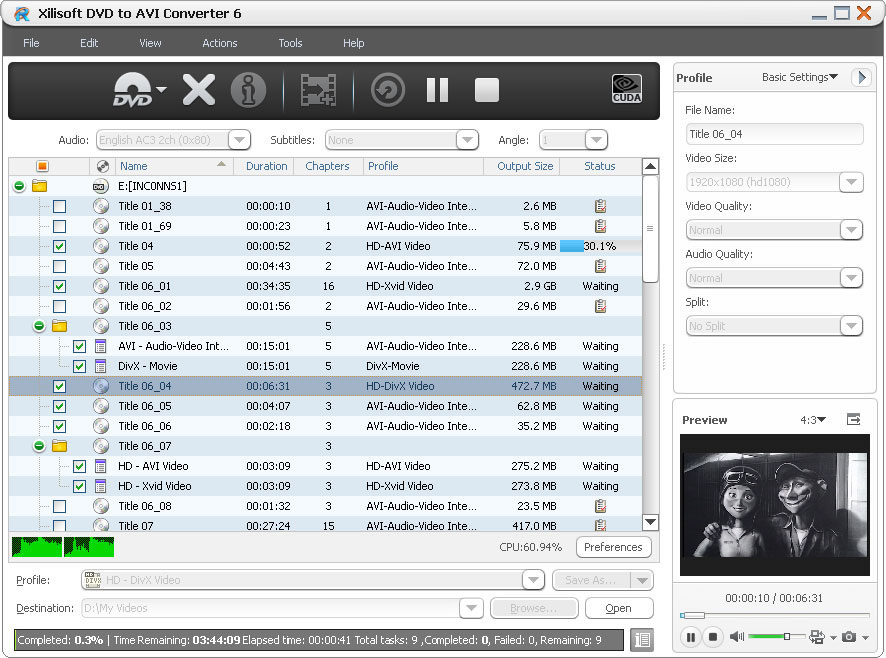The width and height of the screenshot is (886, 658).
Task: Check the Title 05 checkbox
Action: pyautogui.click(x=59, y=266)
